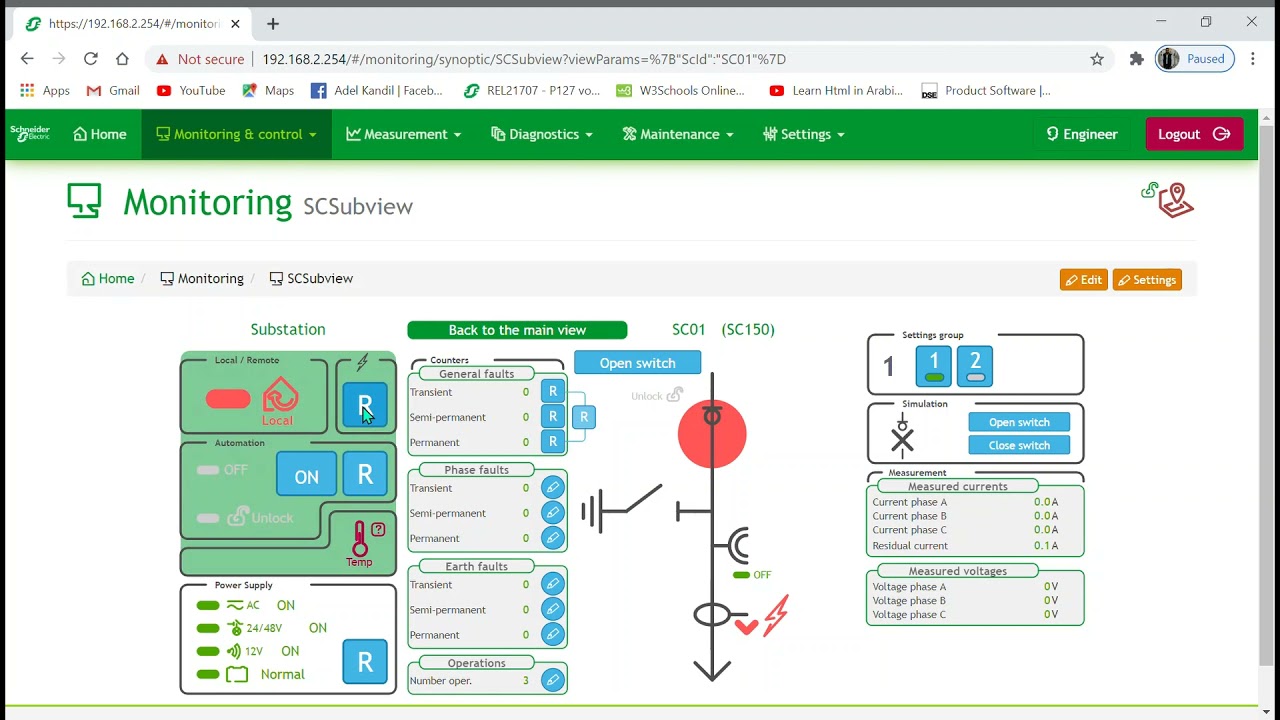The image size is (1280, 720).
Task: Click the Local mode house icon
Action: pos(280,395)
